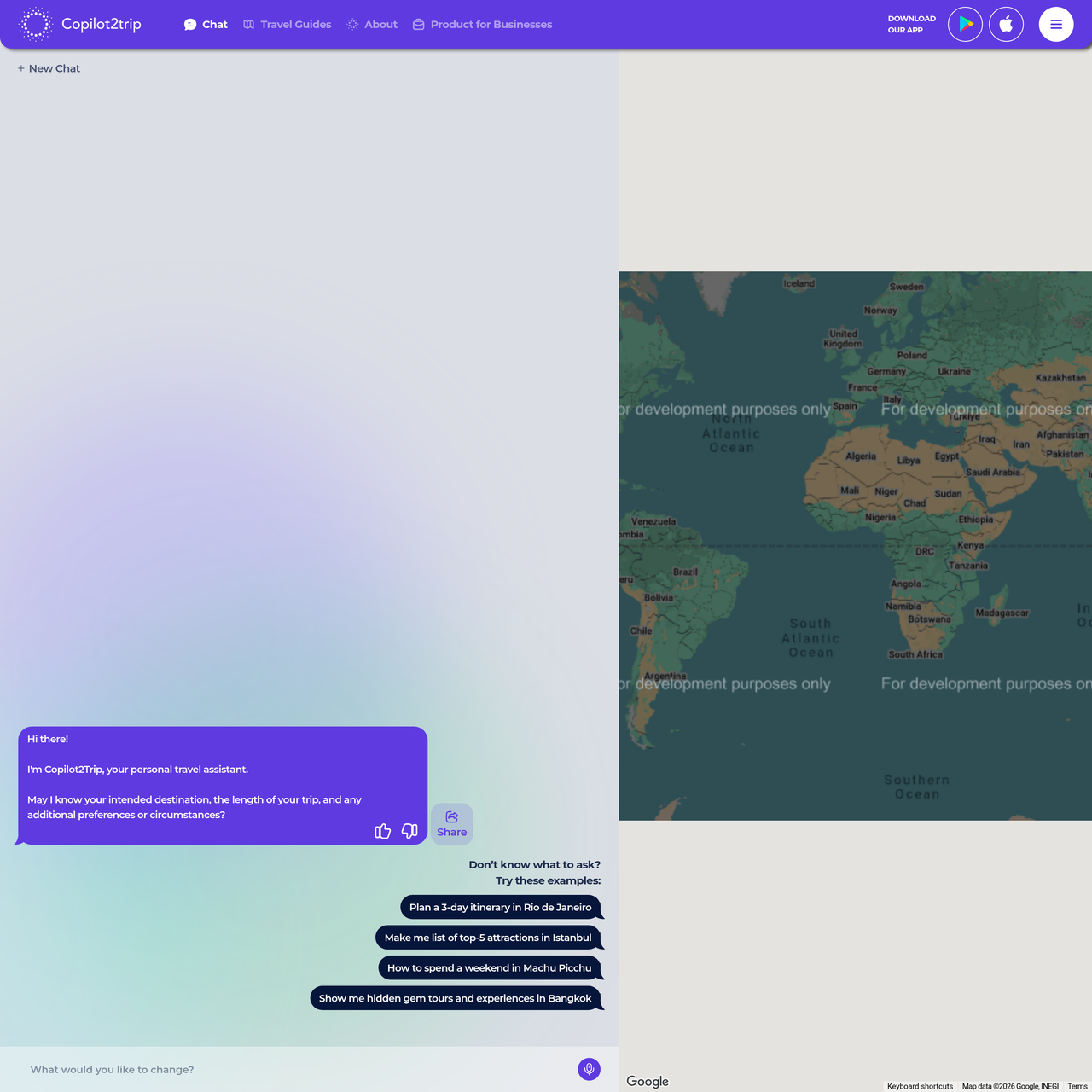Click the Google Play download icon

[x=966, y=24]
